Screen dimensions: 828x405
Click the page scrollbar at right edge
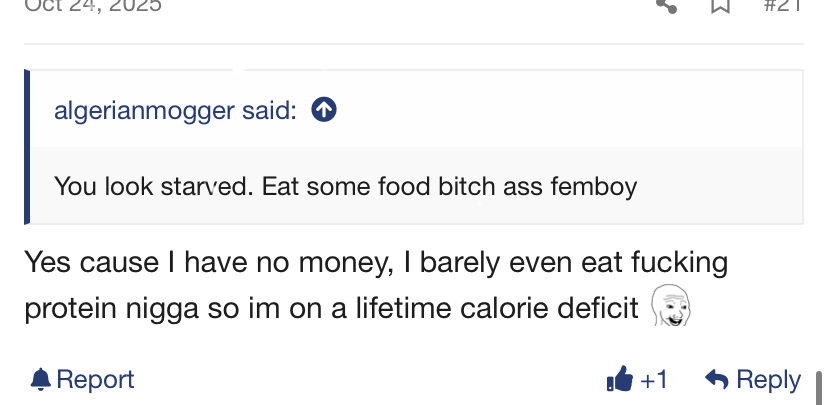coord(821,385)
